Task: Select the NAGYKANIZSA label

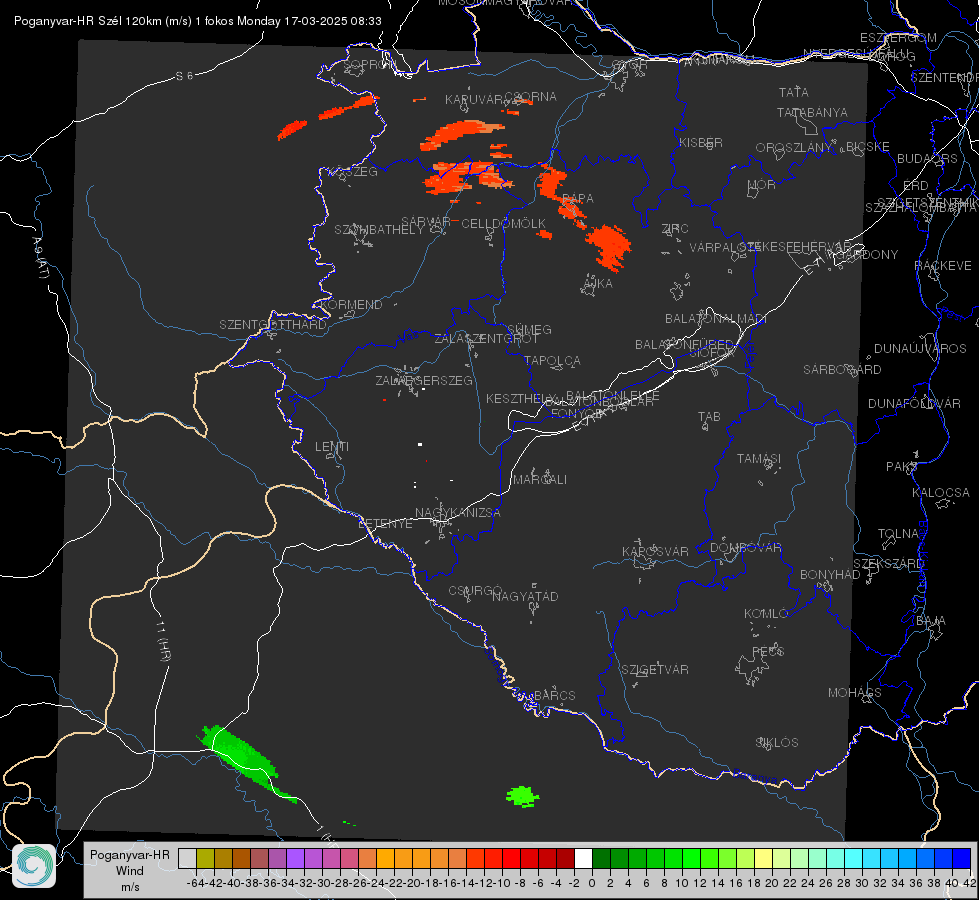Action: 458,513
